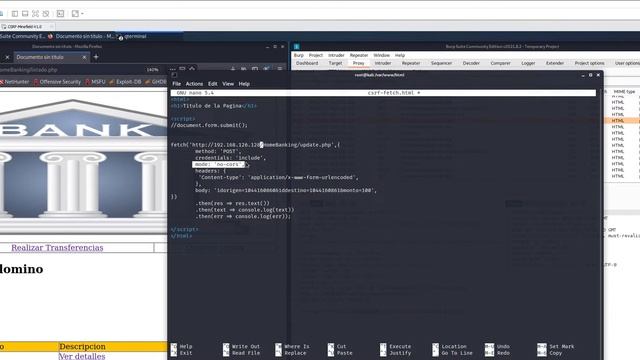Open the Help menu in Burp Suite
This screenshot has height=360, width=640.
coord(400,55)
